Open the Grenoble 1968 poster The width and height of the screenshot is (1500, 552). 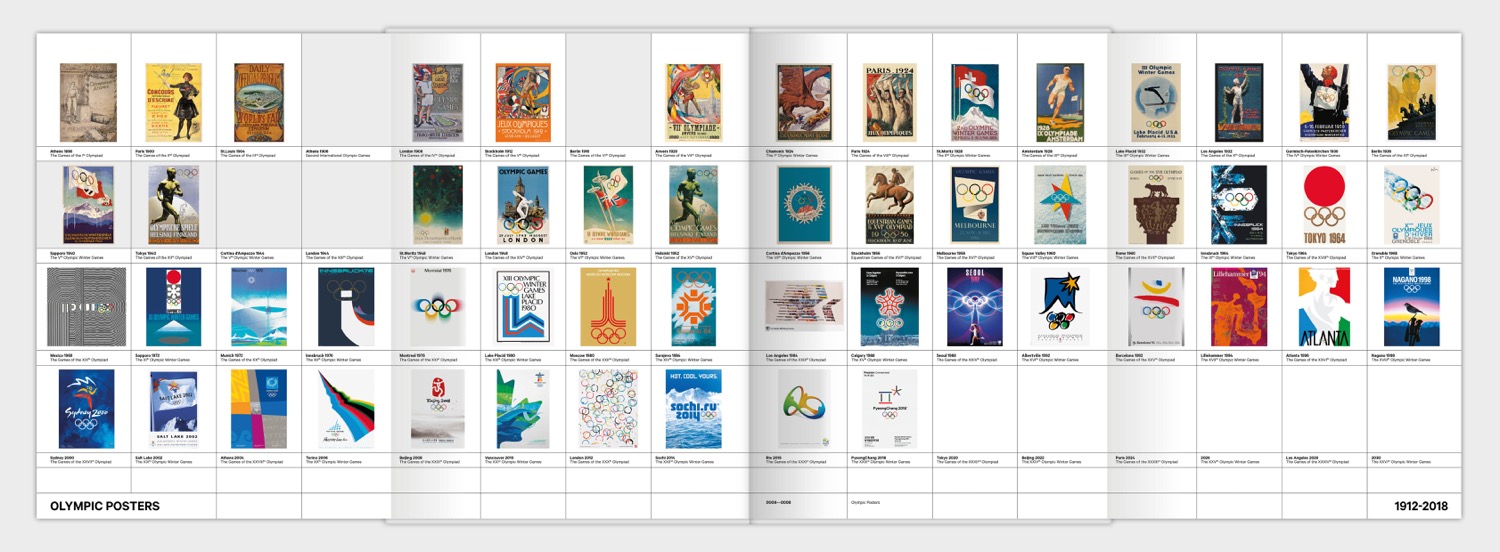tap(1411, 205)
